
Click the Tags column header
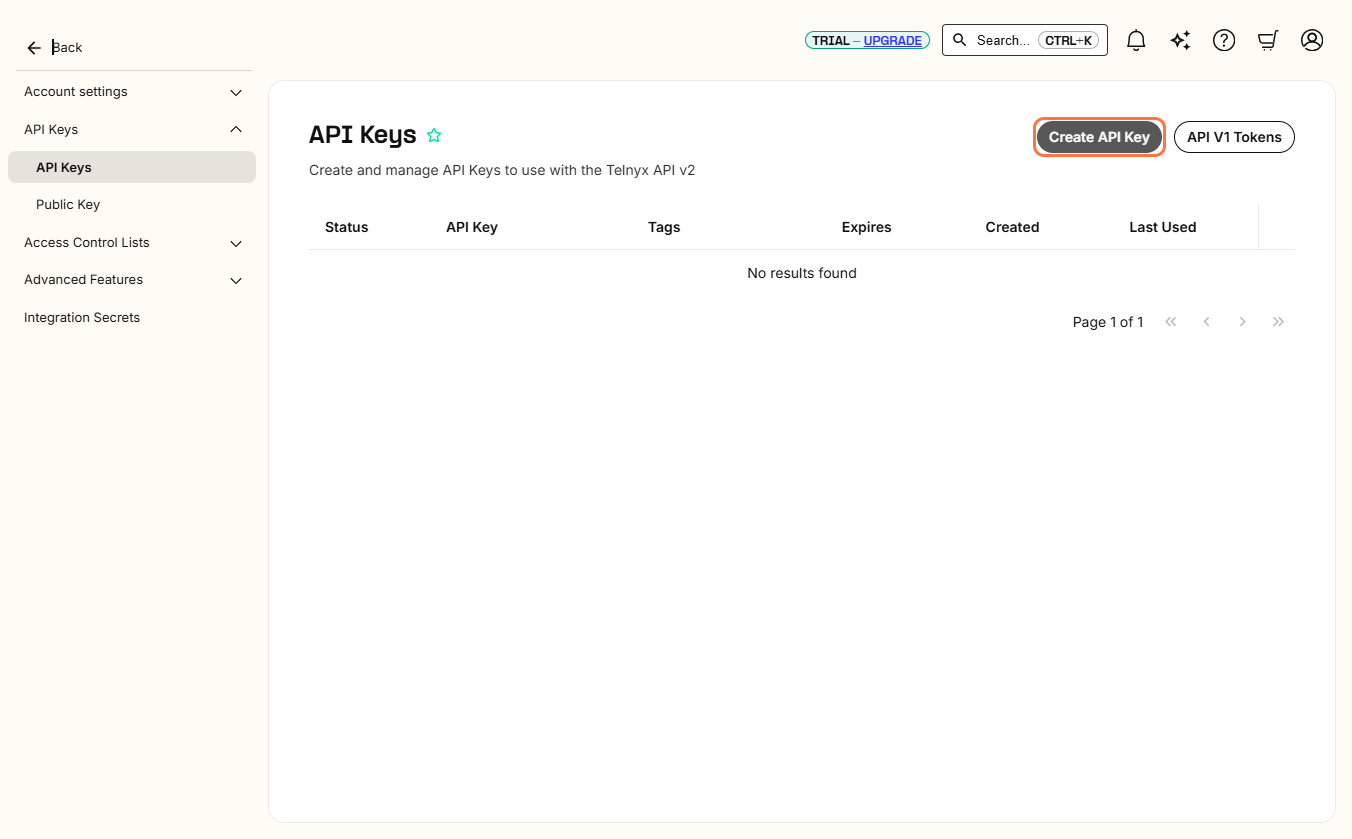[664, 227]
